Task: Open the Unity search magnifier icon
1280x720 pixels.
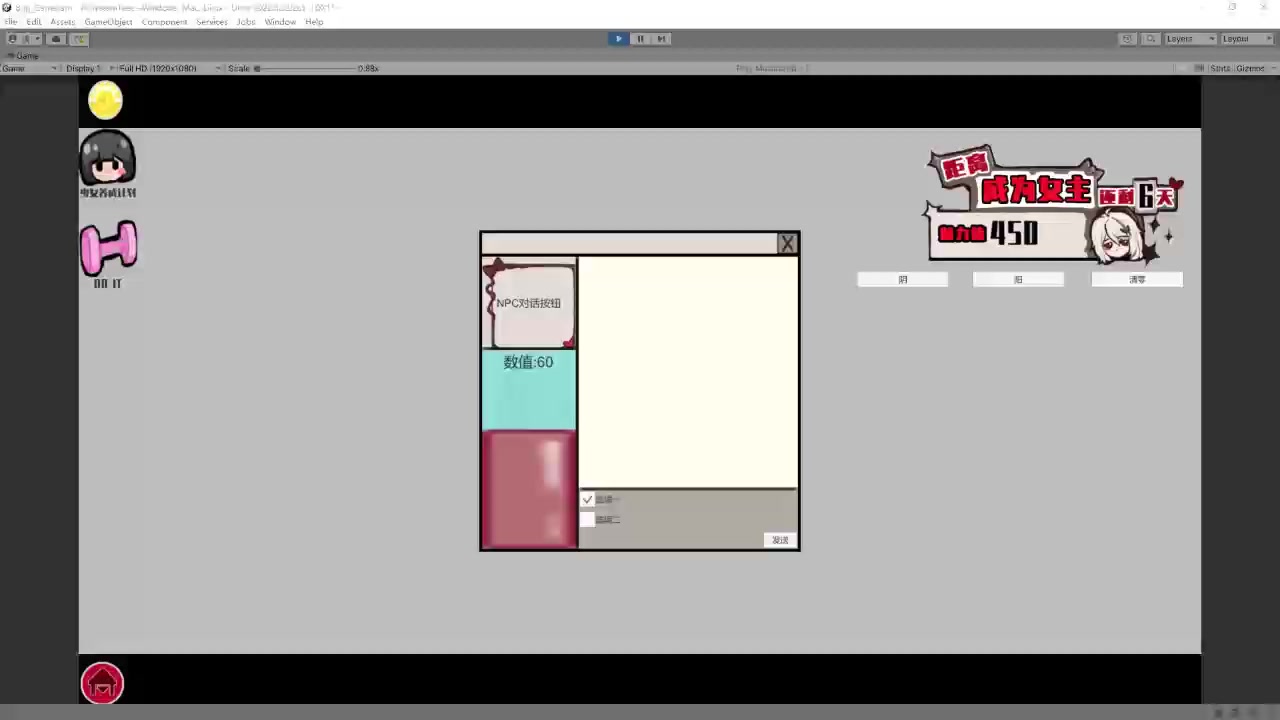Action: [1151, 39]
